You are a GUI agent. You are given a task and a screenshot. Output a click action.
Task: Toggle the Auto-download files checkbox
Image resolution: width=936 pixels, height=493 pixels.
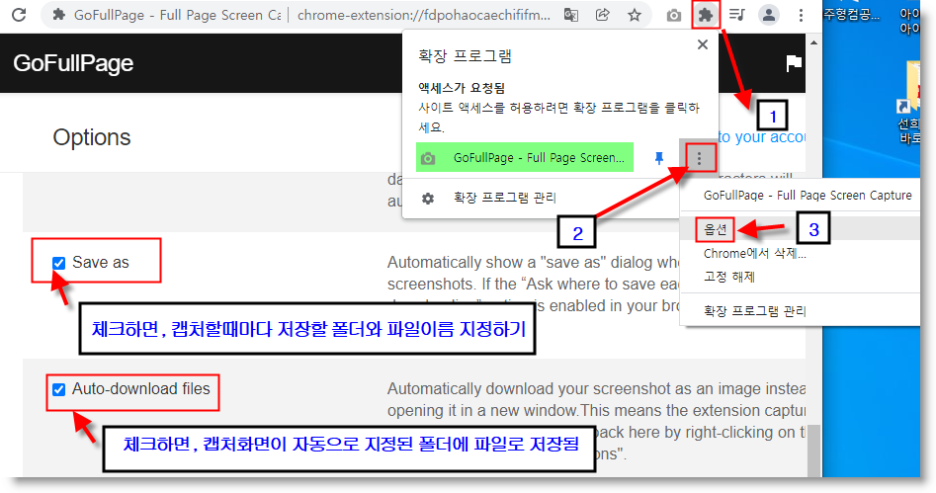[58, 390]
